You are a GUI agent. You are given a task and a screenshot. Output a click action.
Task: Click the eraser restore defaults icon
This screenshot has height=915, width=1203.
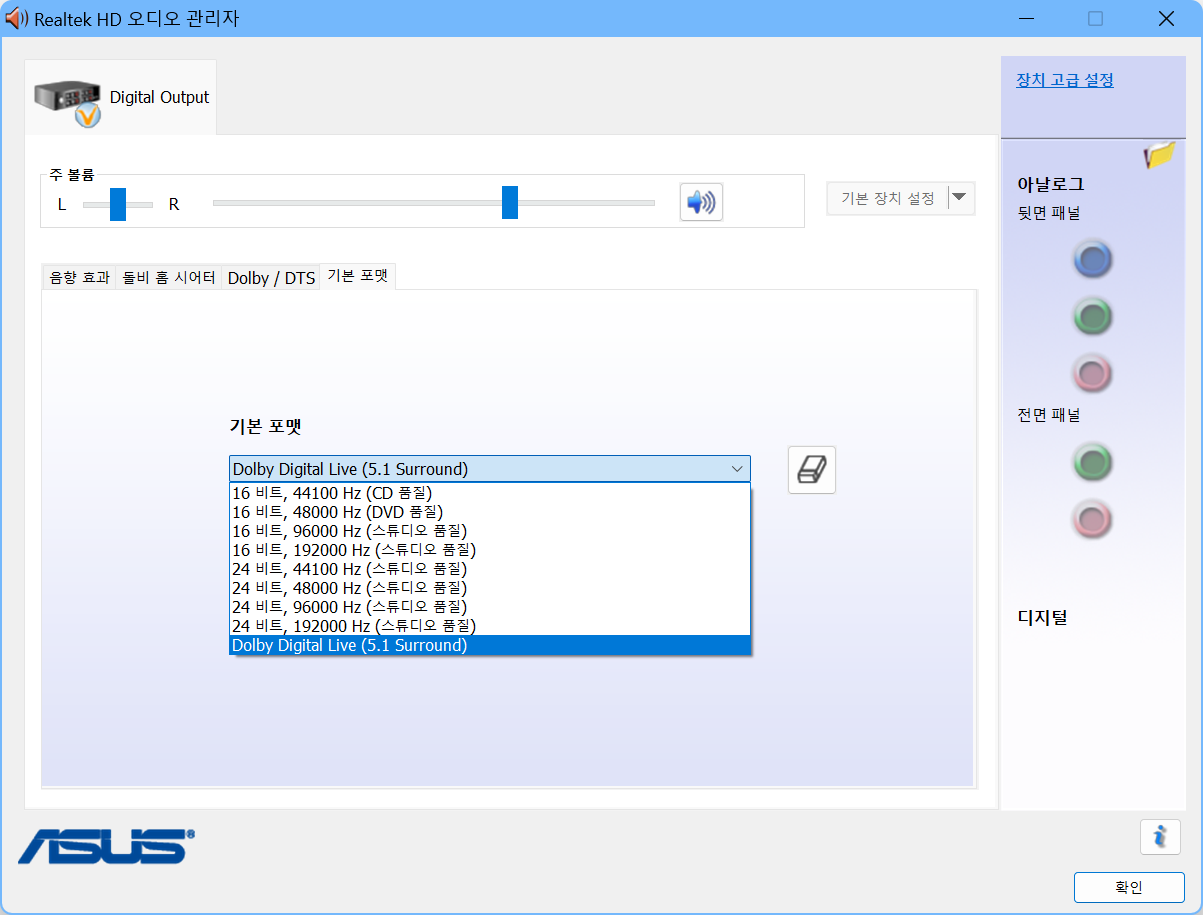tap(812, 470)
